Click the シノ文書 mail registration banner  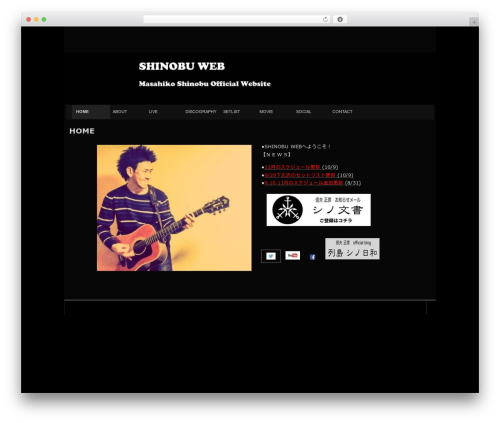[x=319, y=210]
